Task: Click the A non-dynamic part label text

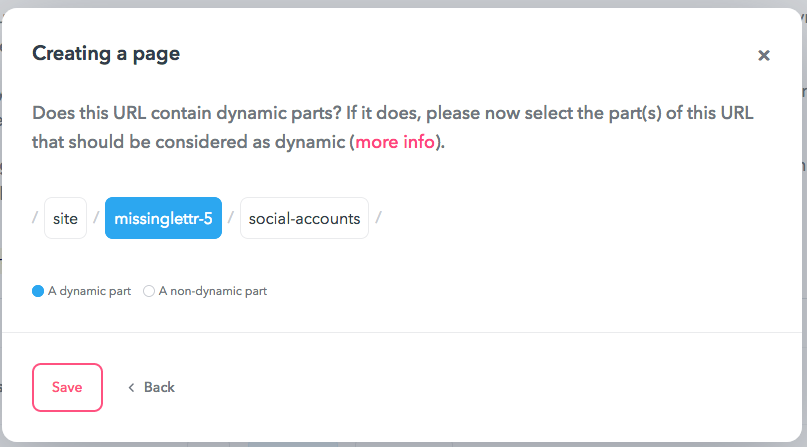Action: [213, 291]
